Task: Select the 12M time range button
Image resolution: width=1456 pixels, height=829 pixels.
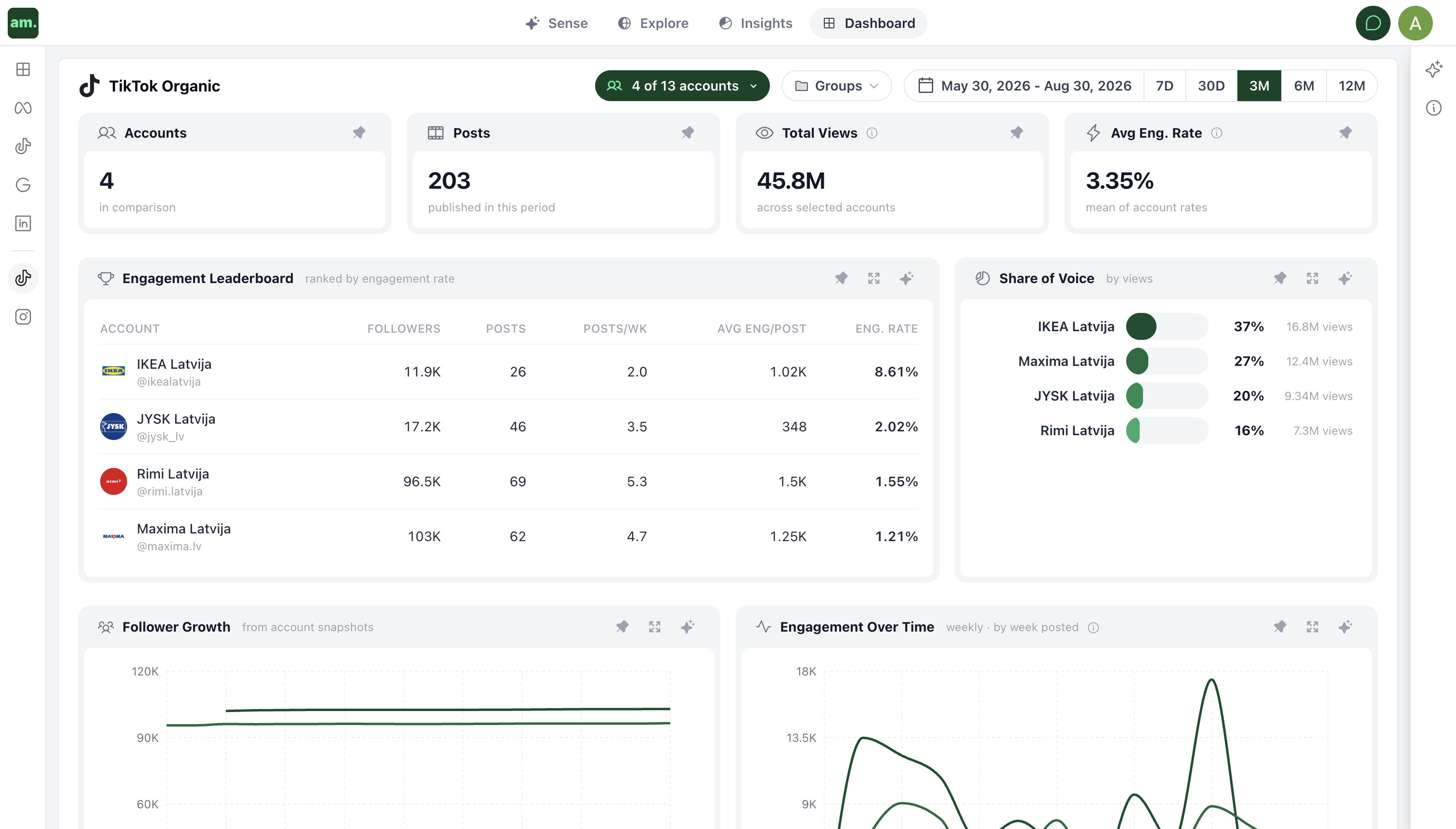Action: [x=1352, y=86]
